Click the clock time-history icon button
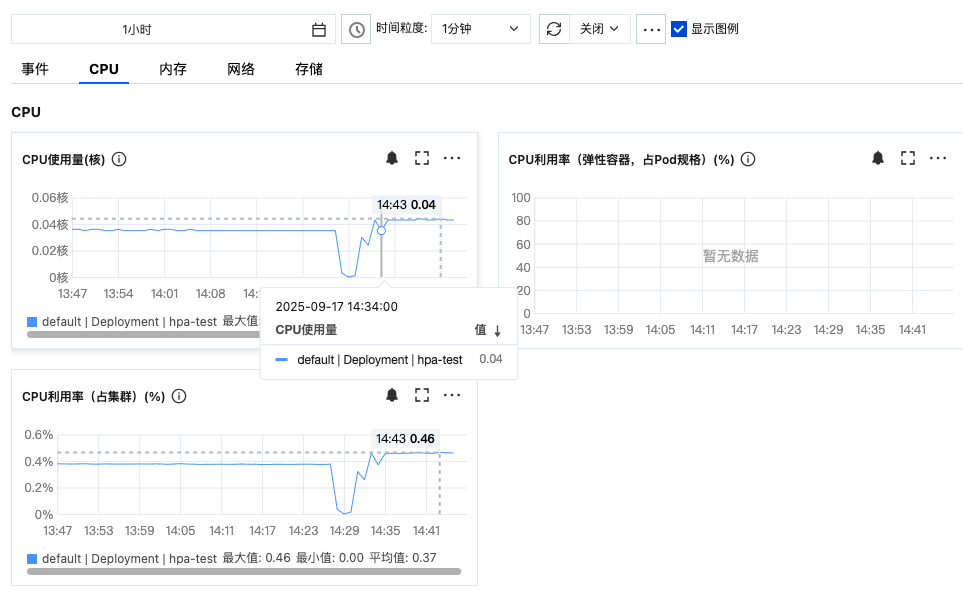The width and height of the screenshot is (963, 595). click(356, 29)
